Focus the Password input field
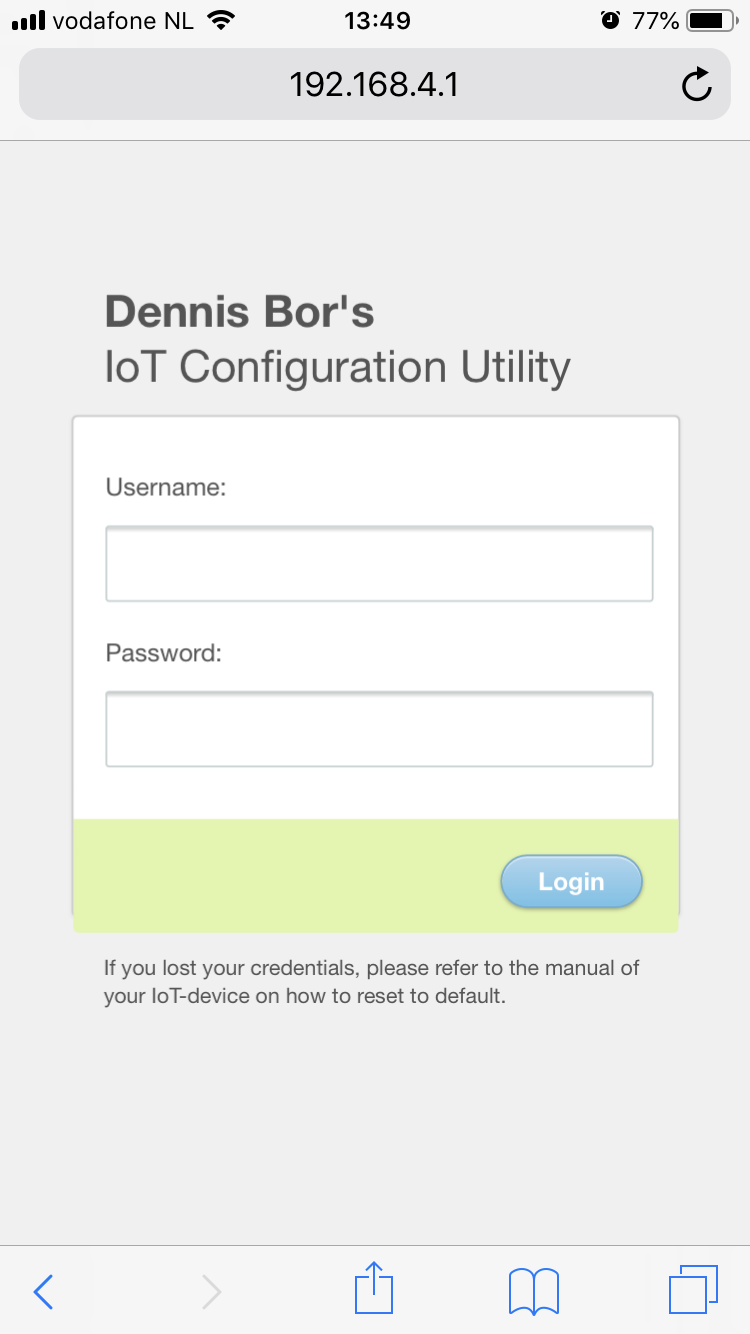Viewport: 750px width, 1334px height. (x=379, y=729)
